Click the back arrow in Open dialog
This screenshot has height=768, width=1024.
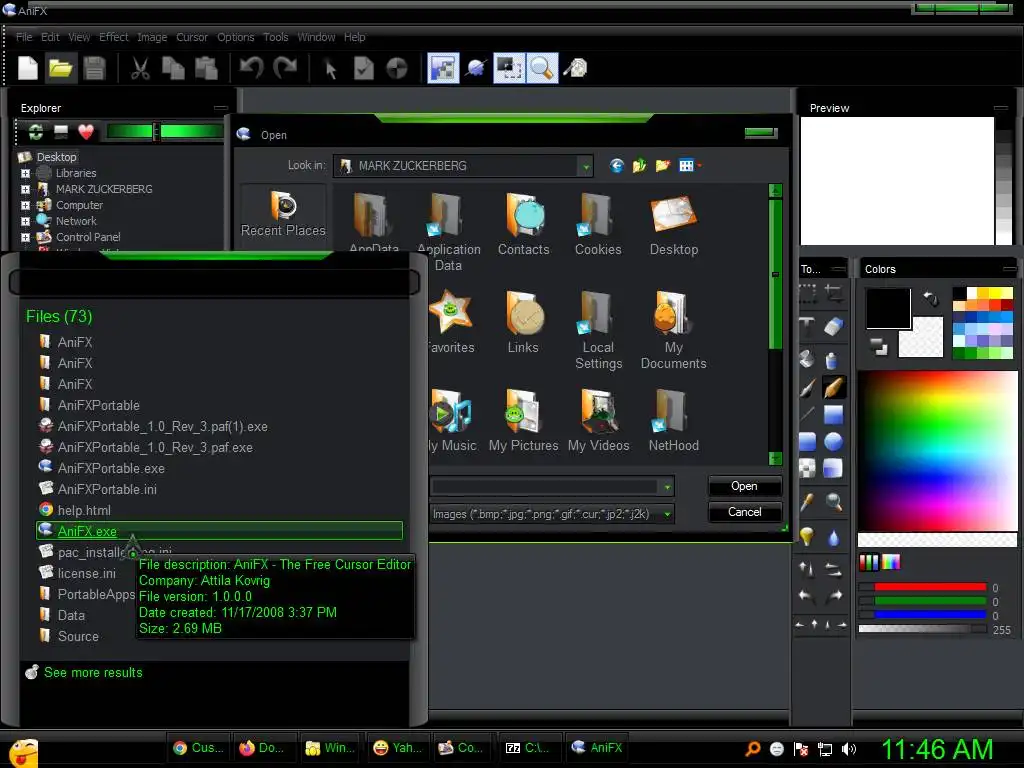pos(616,166)
